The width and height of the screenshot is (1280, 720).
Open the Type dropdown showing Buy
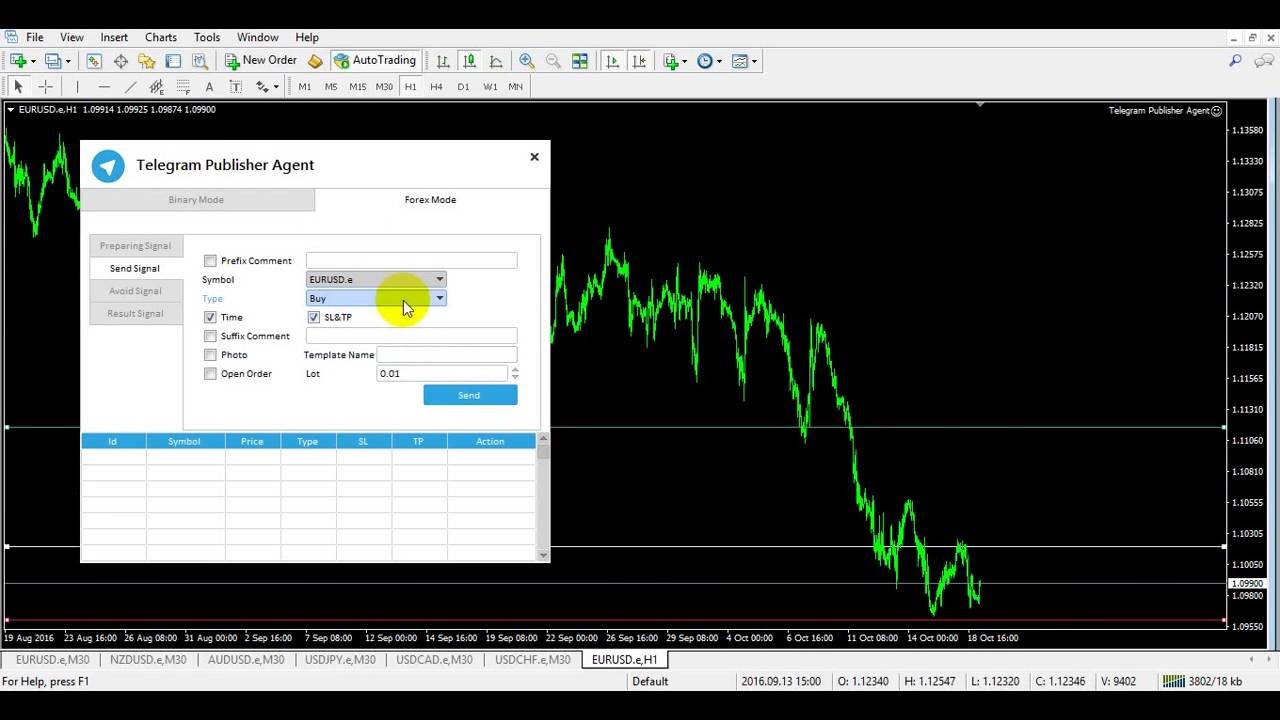pos(376,298)
